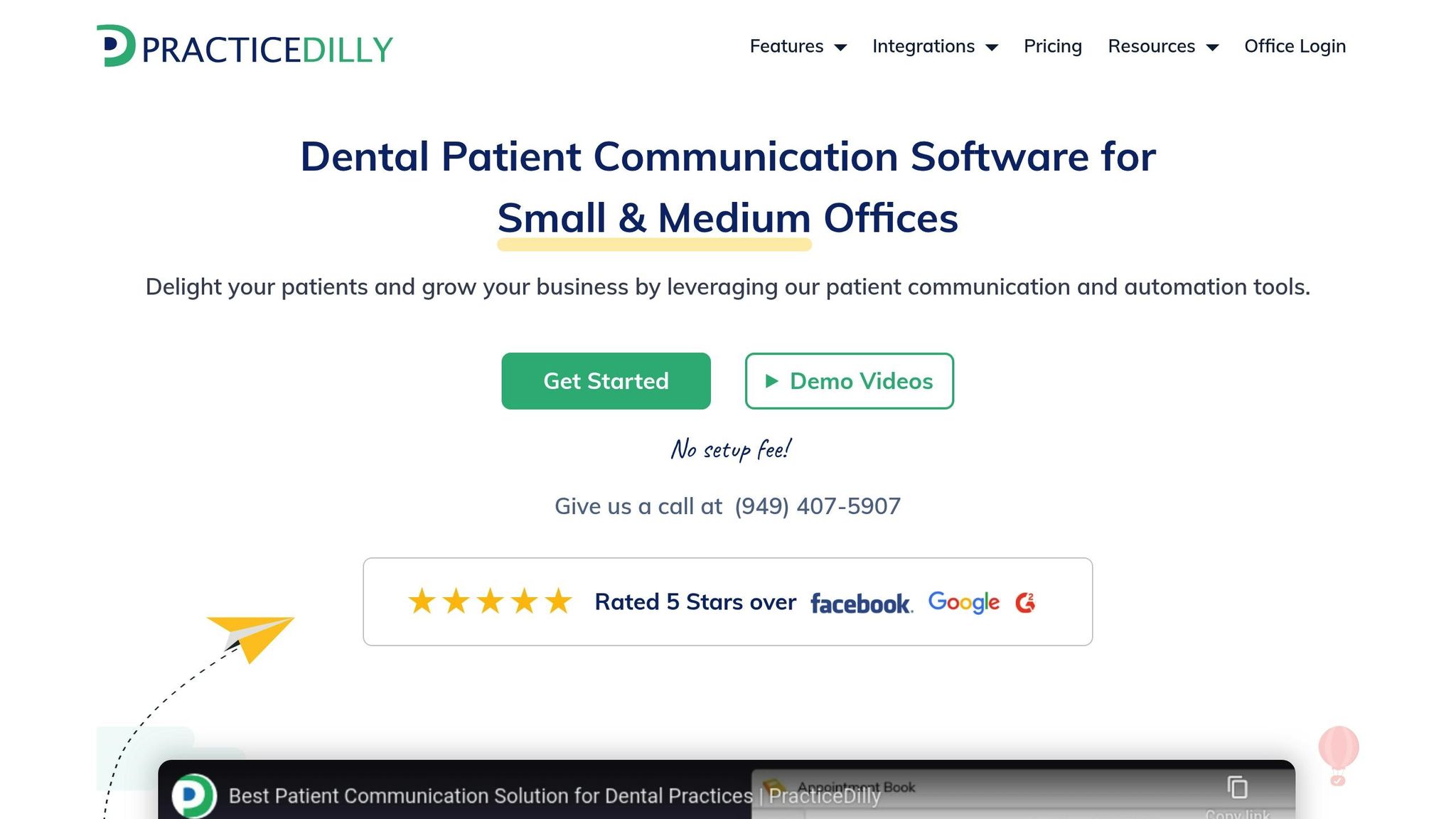Click the Copy link icon on the video

[1238, 787]
